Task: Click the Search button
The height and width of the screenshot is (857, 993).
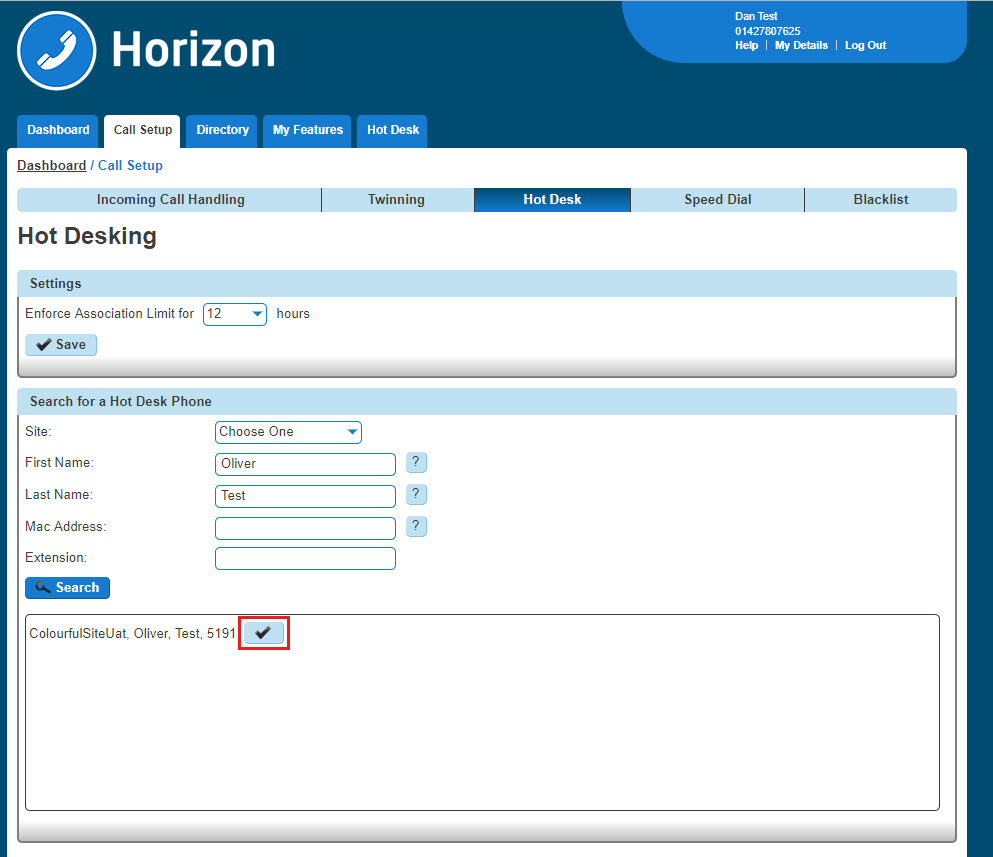Action: point(67,588)
